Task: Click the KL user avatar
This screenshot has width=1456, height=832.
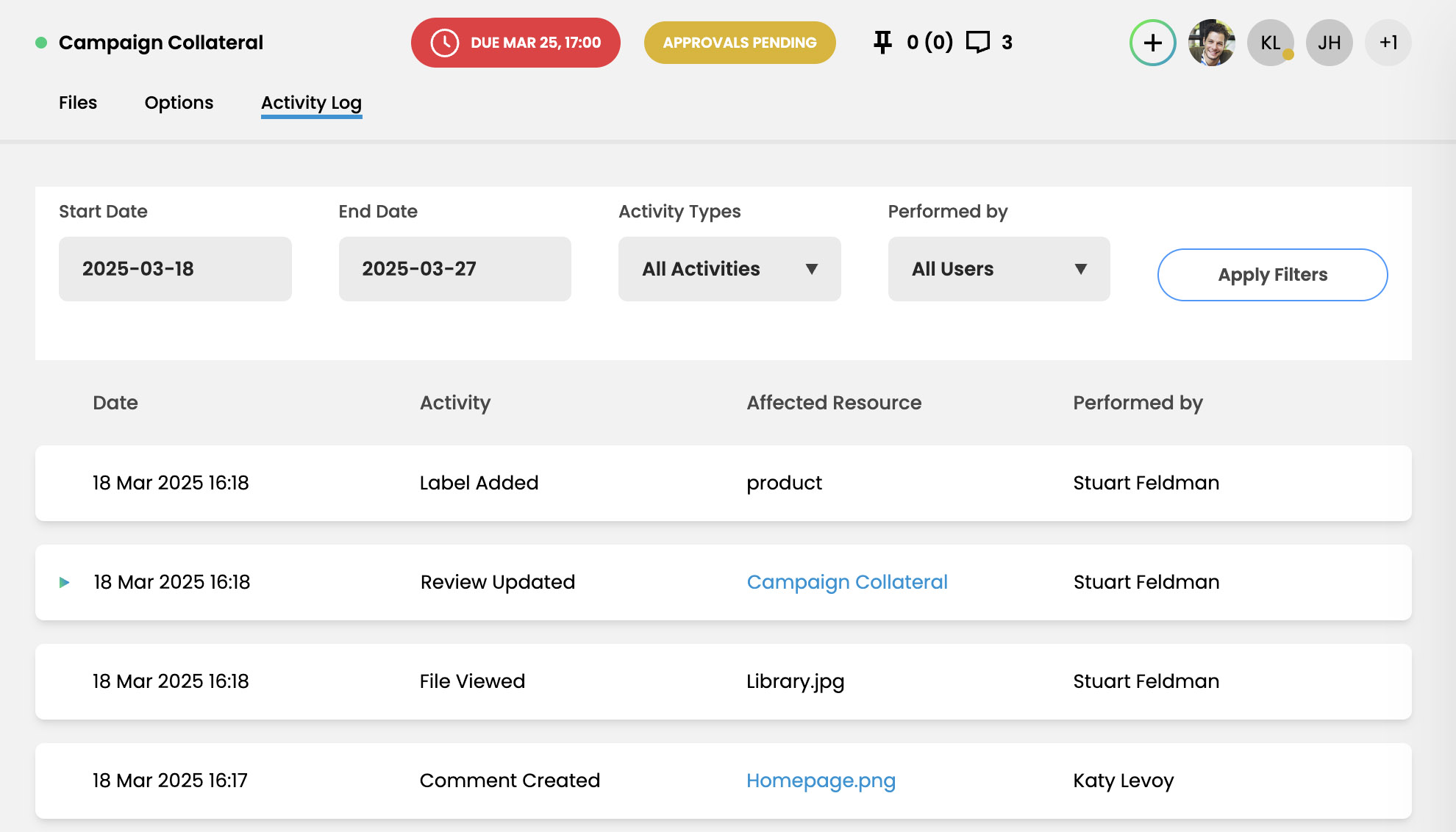Action: [x=1270, y=43]
